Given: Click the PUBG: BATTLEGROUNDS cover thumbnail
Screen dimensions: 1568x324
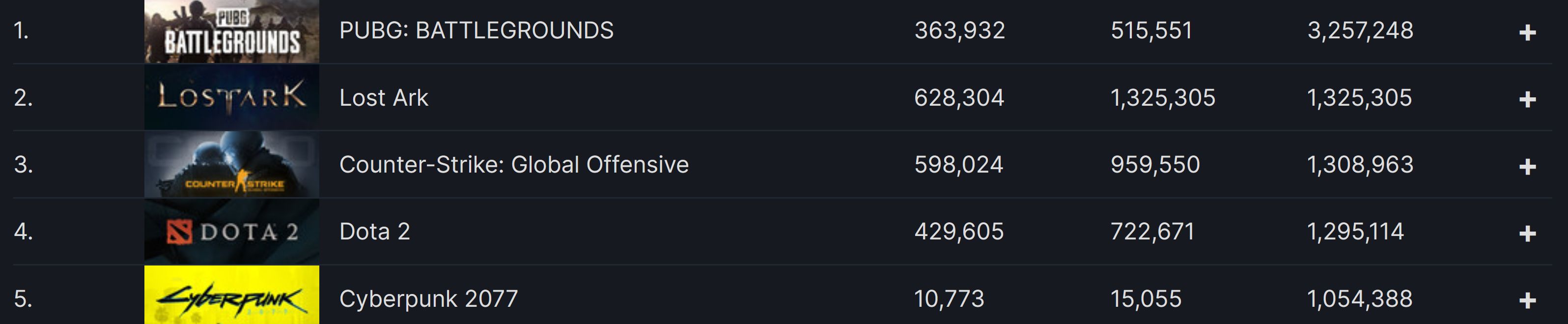Looking at the screenshot, I should pos(231,31).
